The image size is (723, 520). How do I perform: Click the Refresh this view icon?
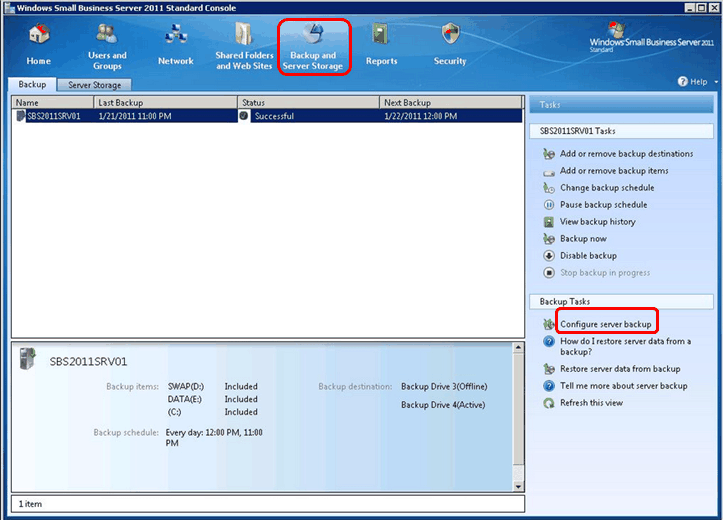pos(549,403)
